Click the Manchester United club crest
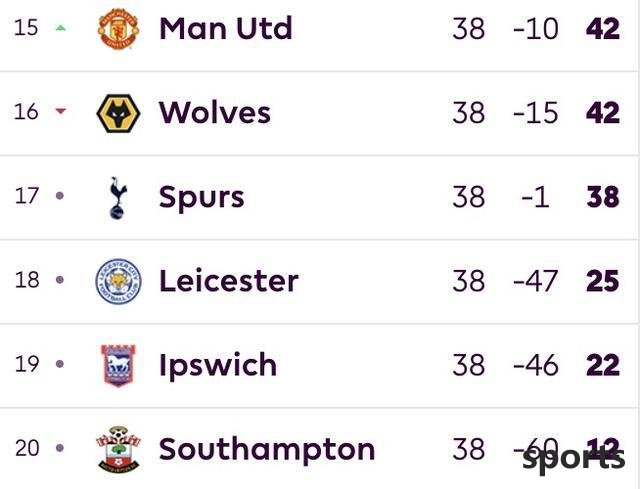Image resolution: width=640 pixels, height=489 pixels. (118, 28)
